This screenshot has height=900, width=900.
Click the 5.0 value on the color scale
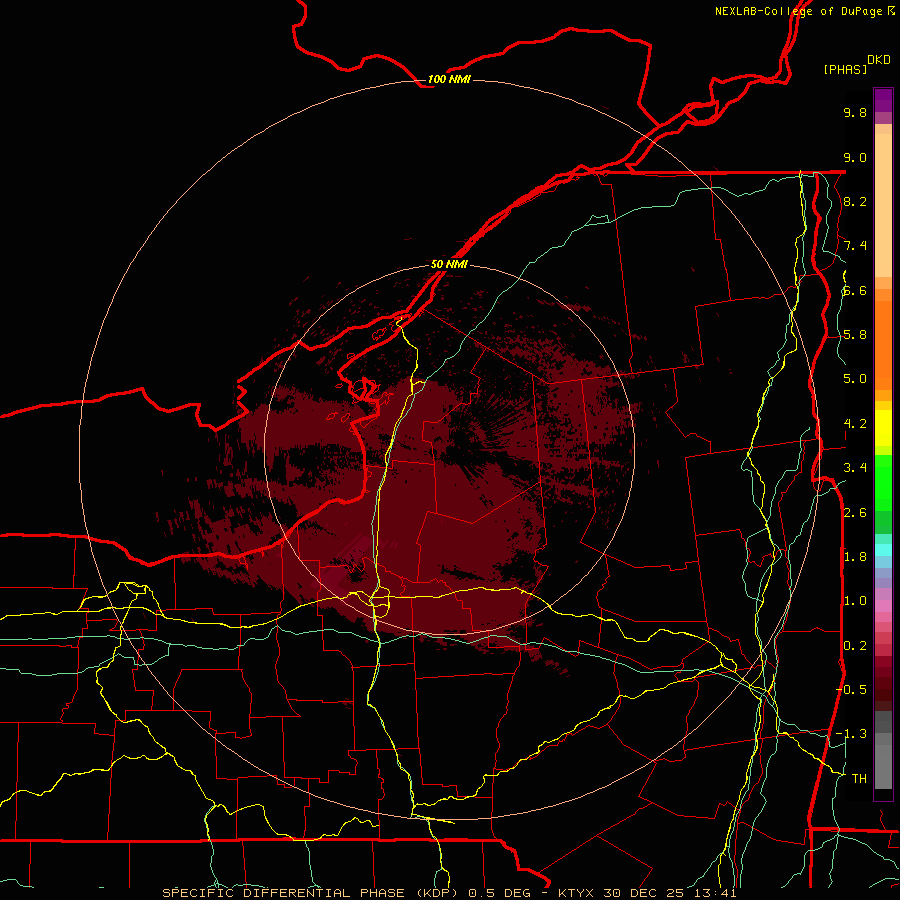(855, 379)
